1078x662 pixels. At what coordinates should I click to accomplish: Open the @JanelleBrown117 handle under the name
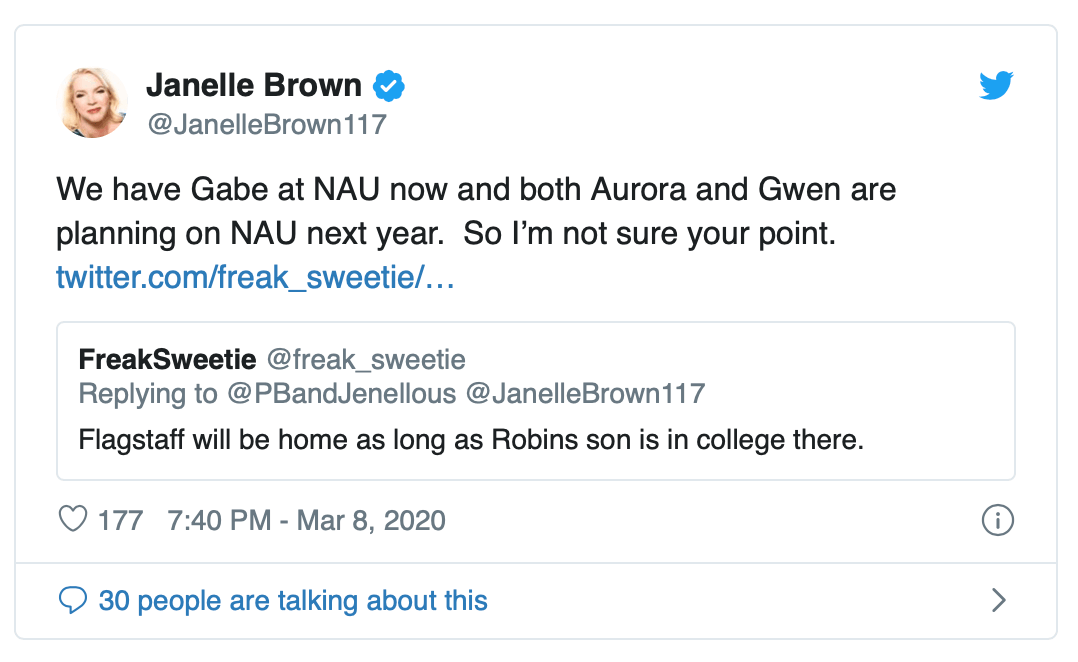[x=266, y=125]
